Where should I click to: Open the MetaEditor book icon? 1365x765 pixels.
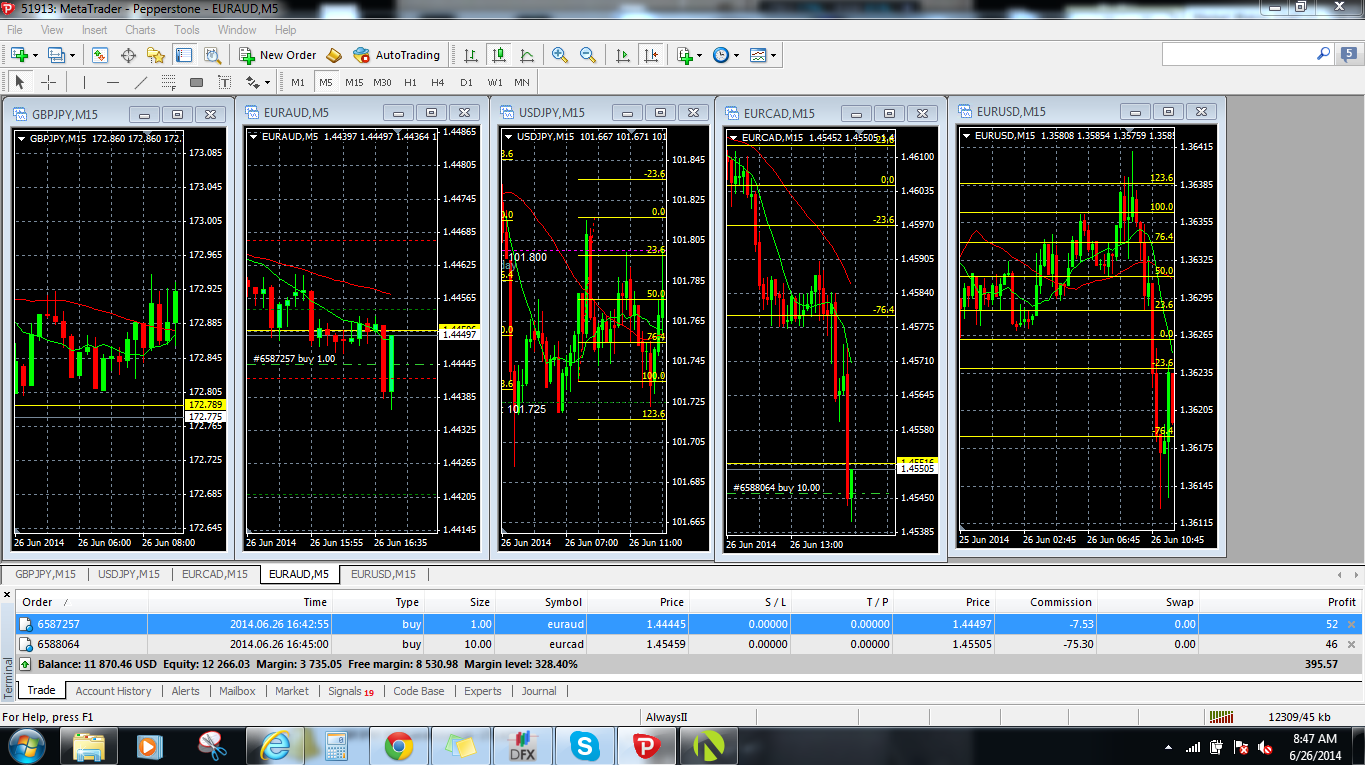[x=334, y=55]
